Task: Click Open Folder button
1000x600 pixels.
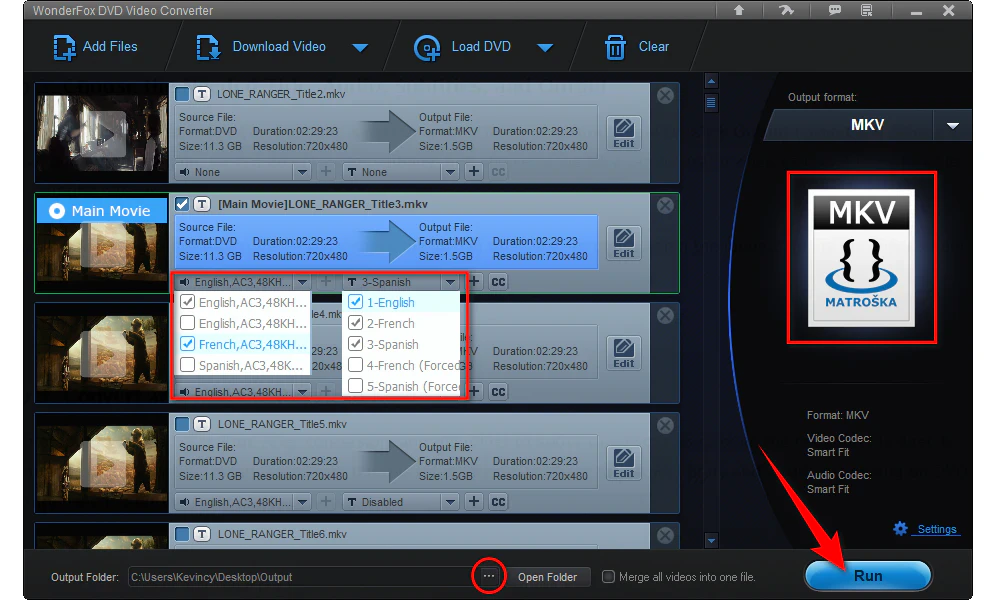Action: 547,577
